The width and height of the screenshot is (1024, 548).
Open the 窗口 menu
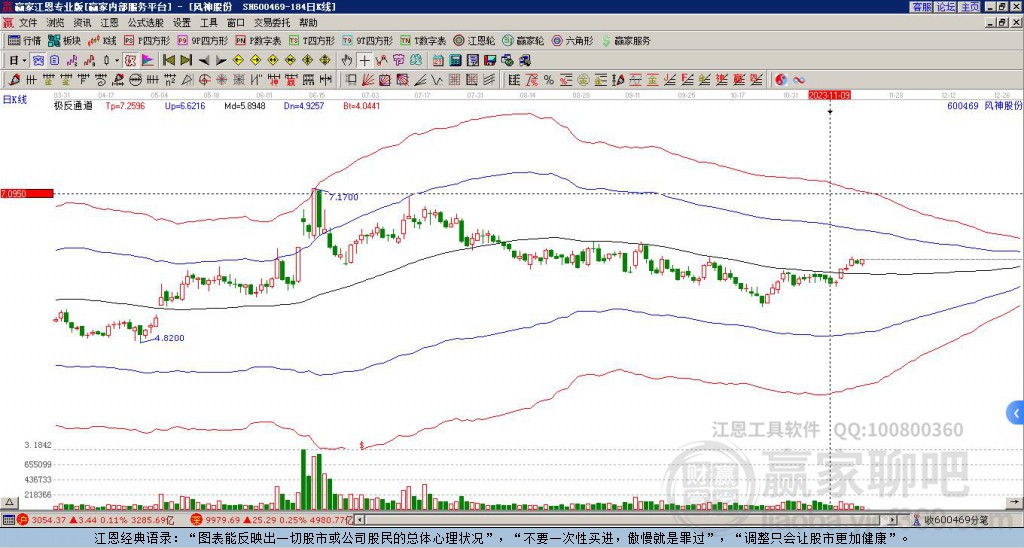[236, 23]
